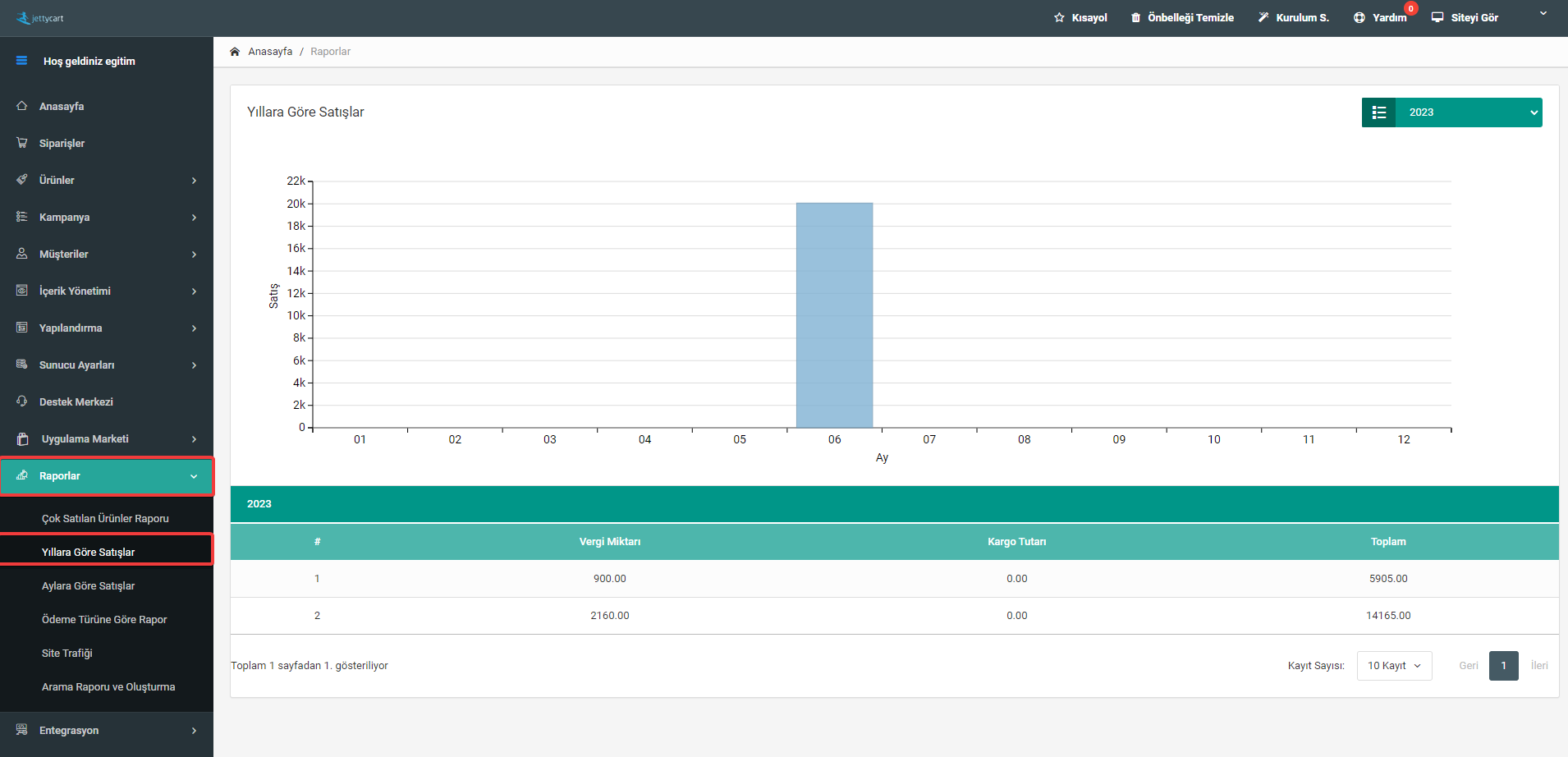Viewport: 1568px width, 757px height.
Task: Click the Entegrasyon icon
Action: 22,730
